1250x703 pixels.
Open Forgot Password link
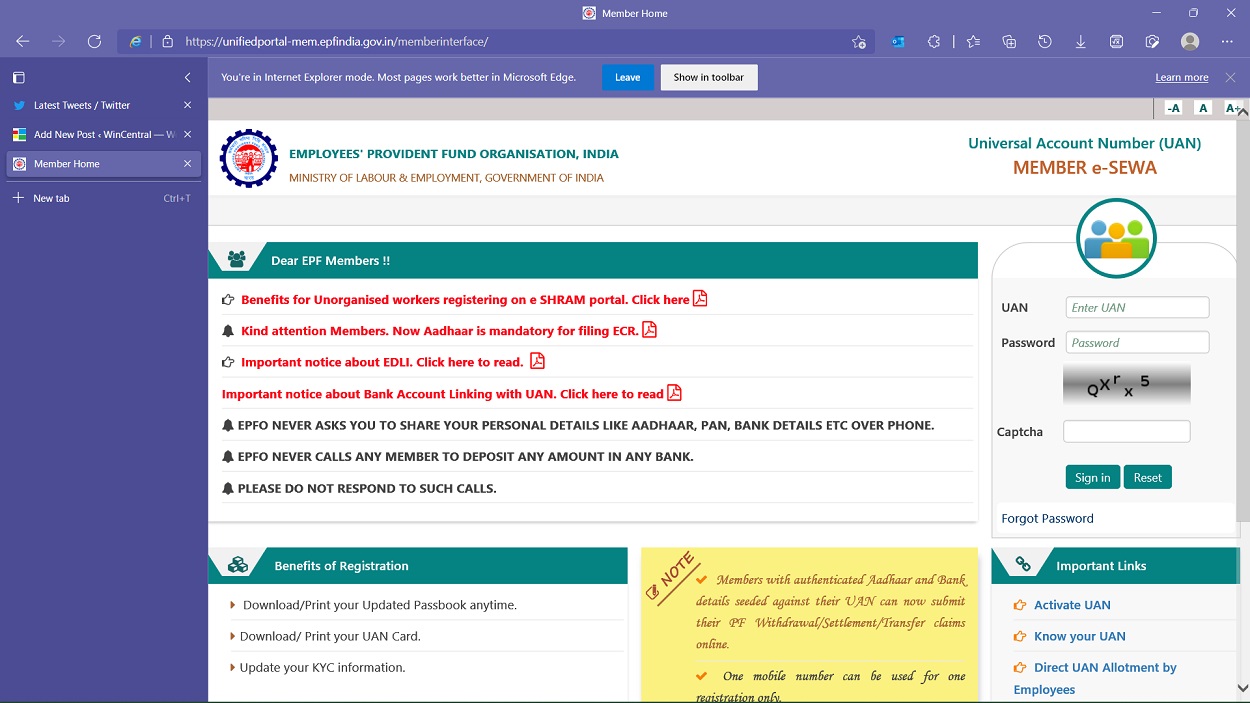[x=1047, y=518]
